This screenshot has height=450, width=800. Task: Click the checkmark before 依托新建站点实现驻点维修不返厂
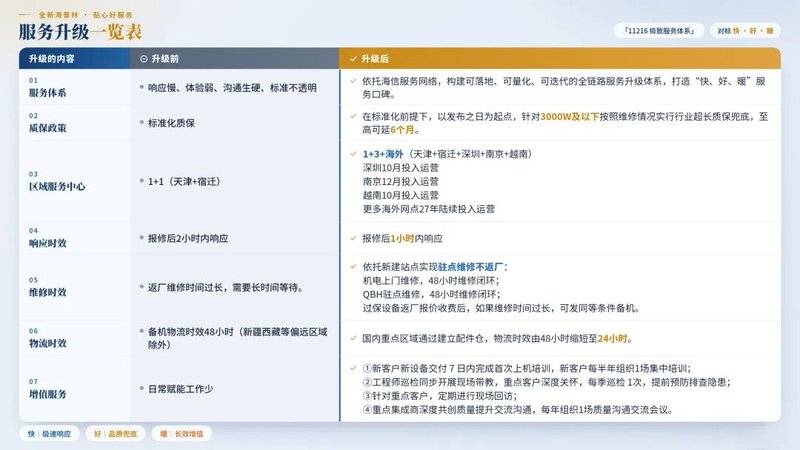coord(353,266)
